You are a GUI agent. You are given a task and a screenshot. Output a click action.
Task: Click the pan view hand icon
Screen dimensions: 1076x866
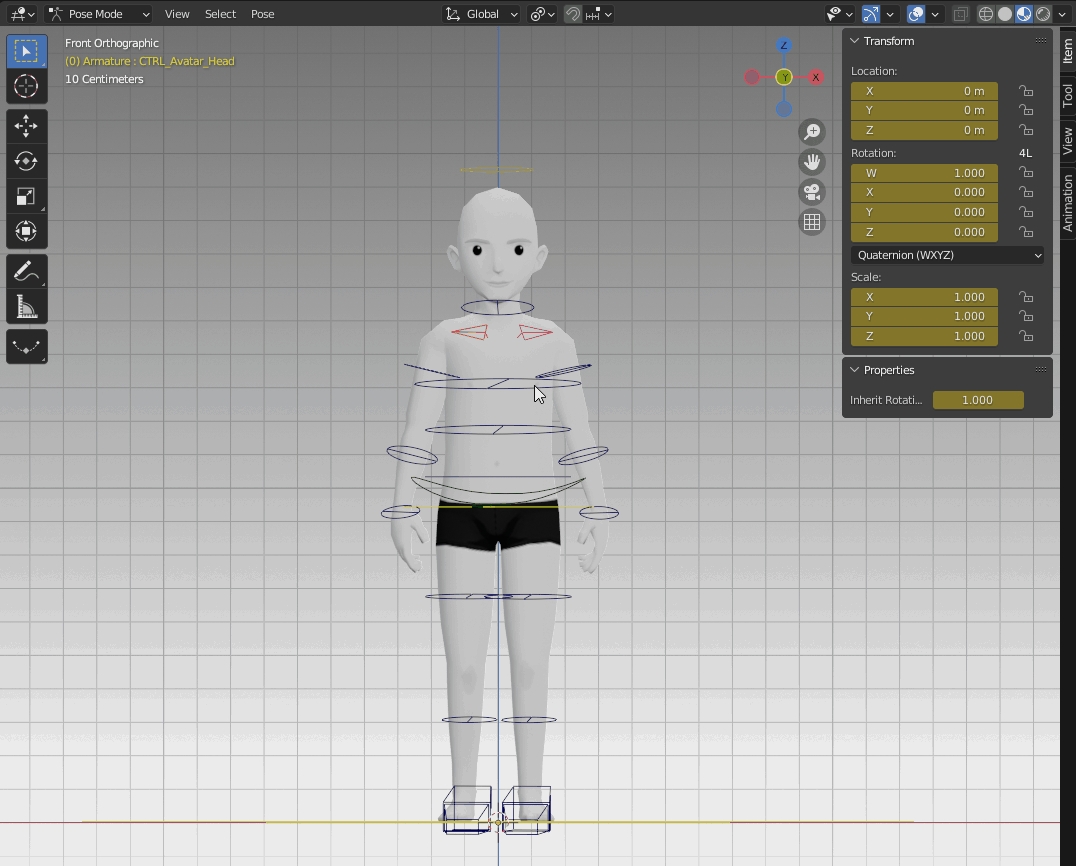[x=812, y=162]
